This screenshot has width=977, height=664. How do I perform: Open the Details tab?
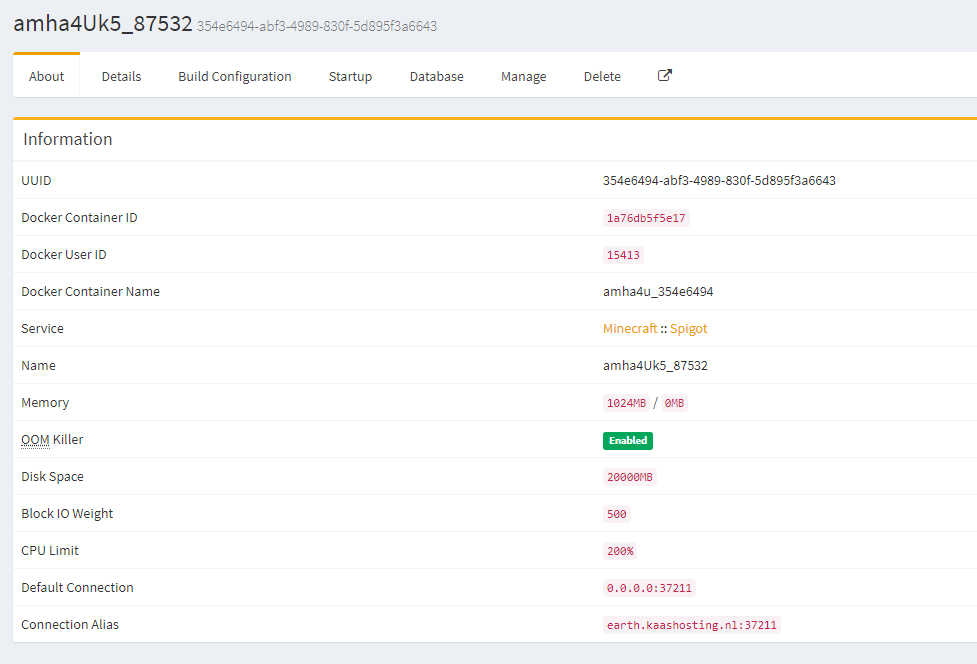pyautogui.click(x=121, y=76)
